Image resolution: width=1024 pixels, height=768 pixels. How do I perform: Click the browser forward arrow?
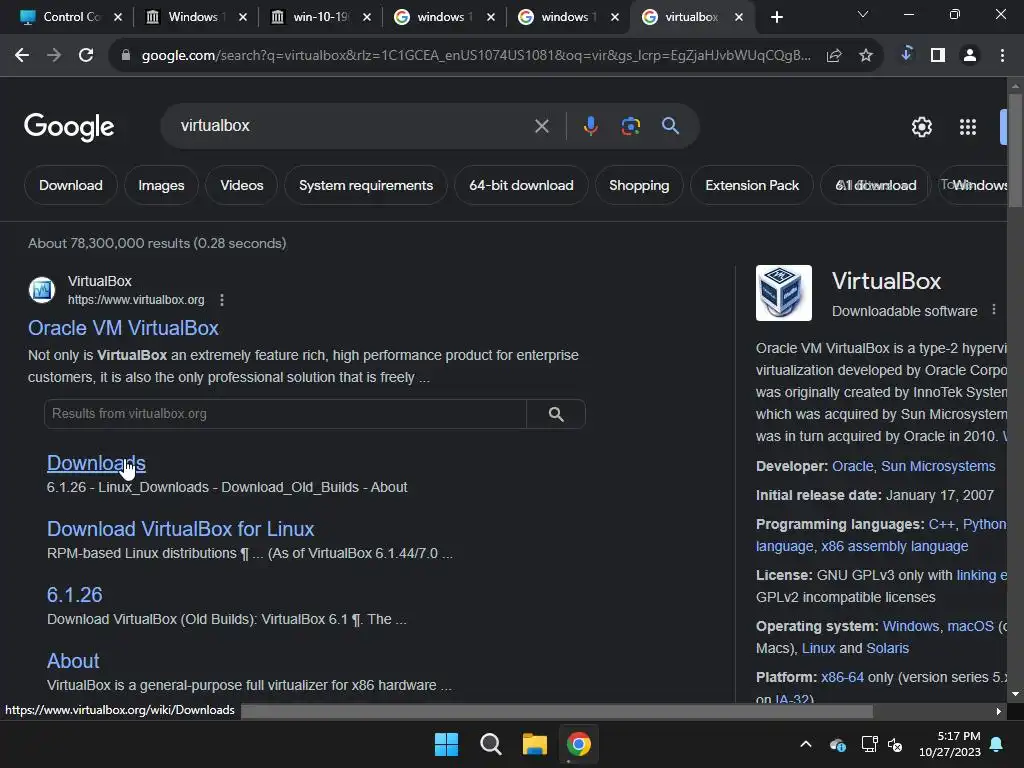click(54, 56)
